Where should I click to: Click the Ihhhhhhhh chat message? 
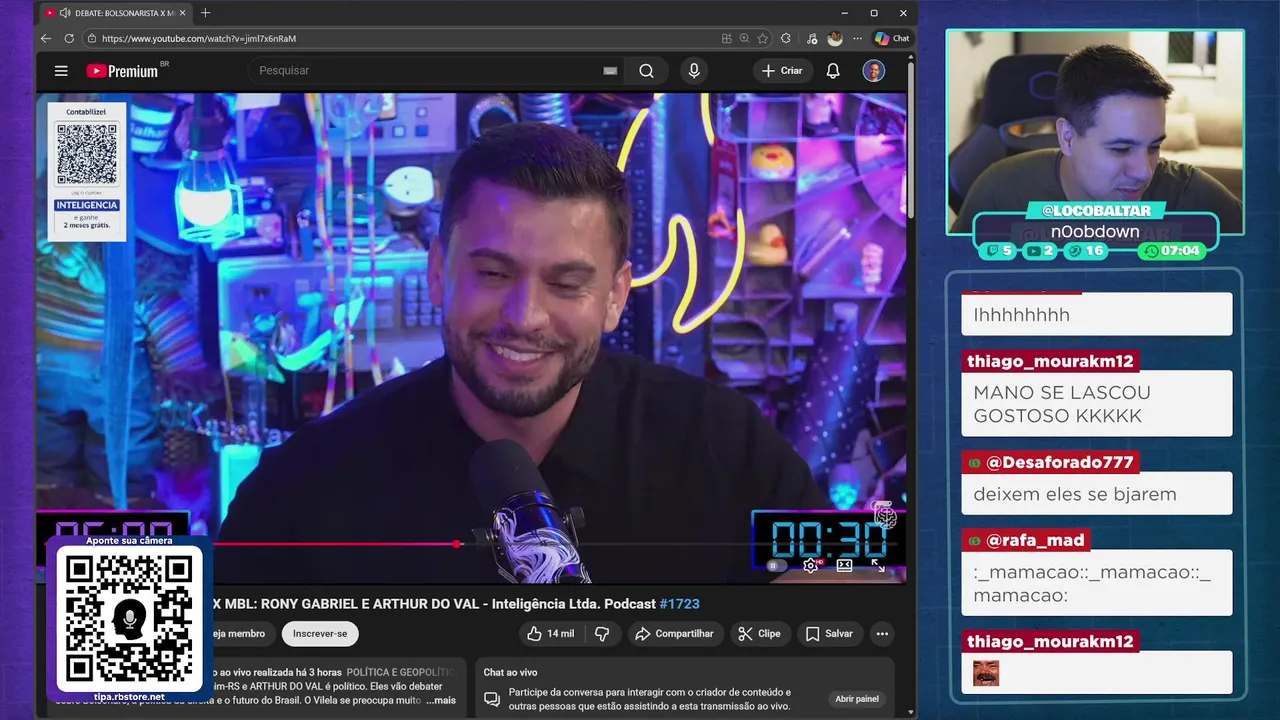[1097, 314]
